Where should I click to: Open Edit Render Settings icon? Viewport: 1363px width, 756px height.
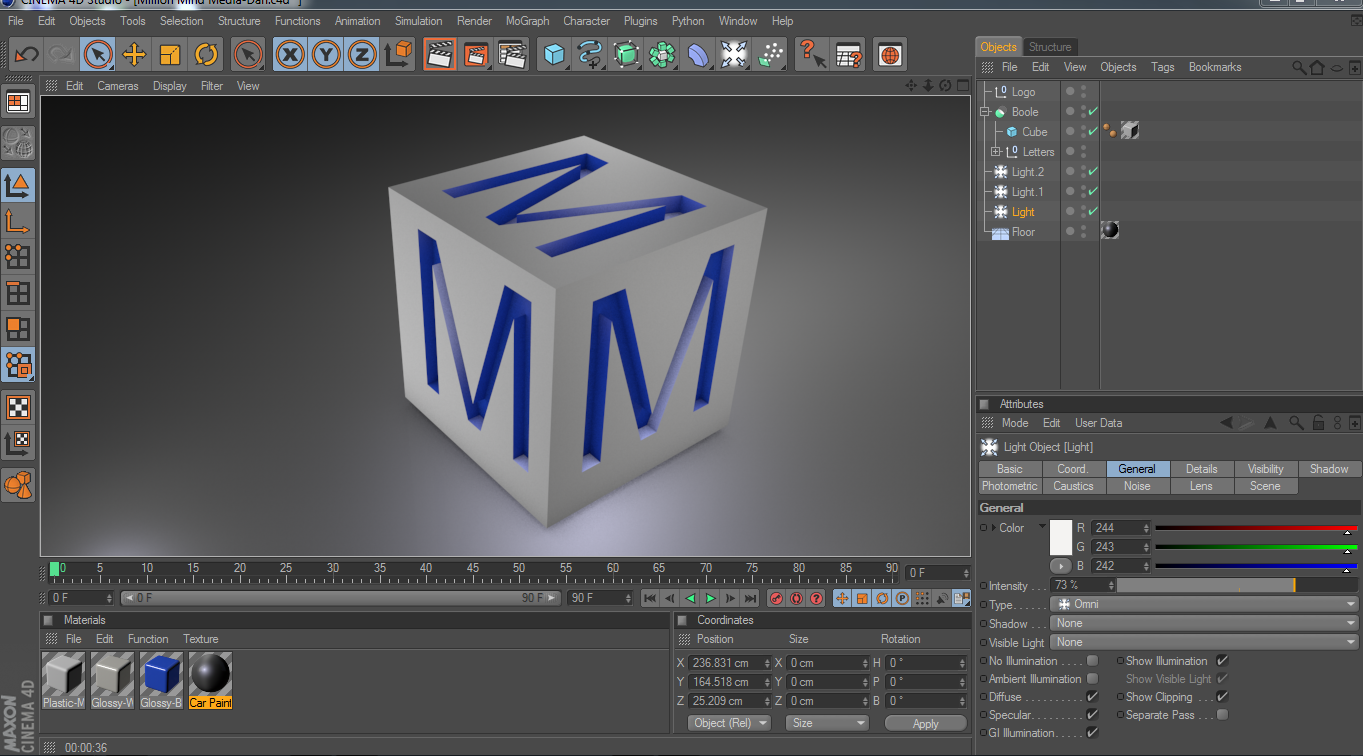click(512, 54)
